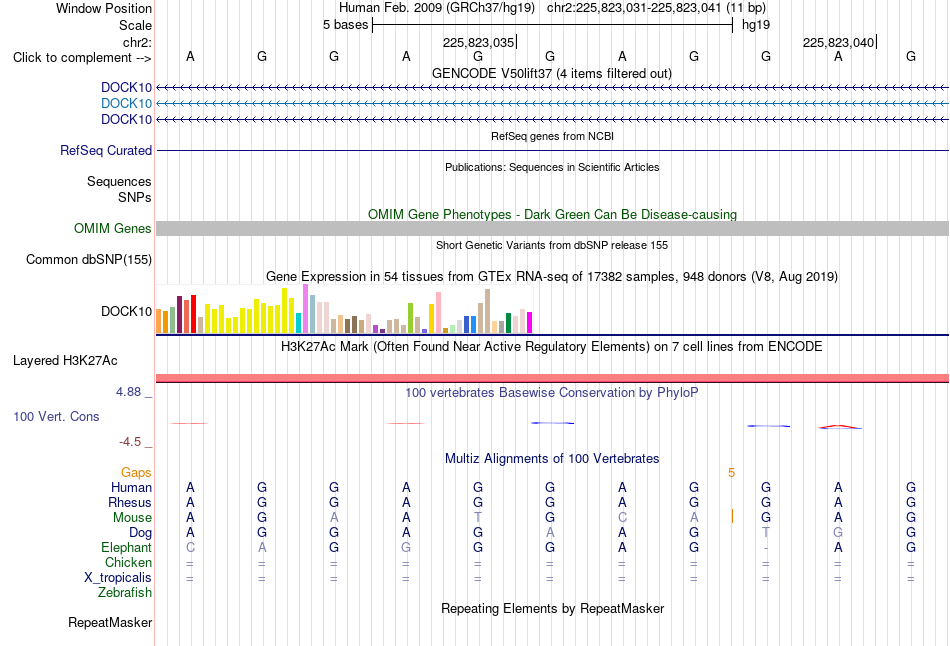Click the 'OMIM Gene Phenotypes' green track title
The width and height of the screenshot is (950, 646).
pos(552,215)
